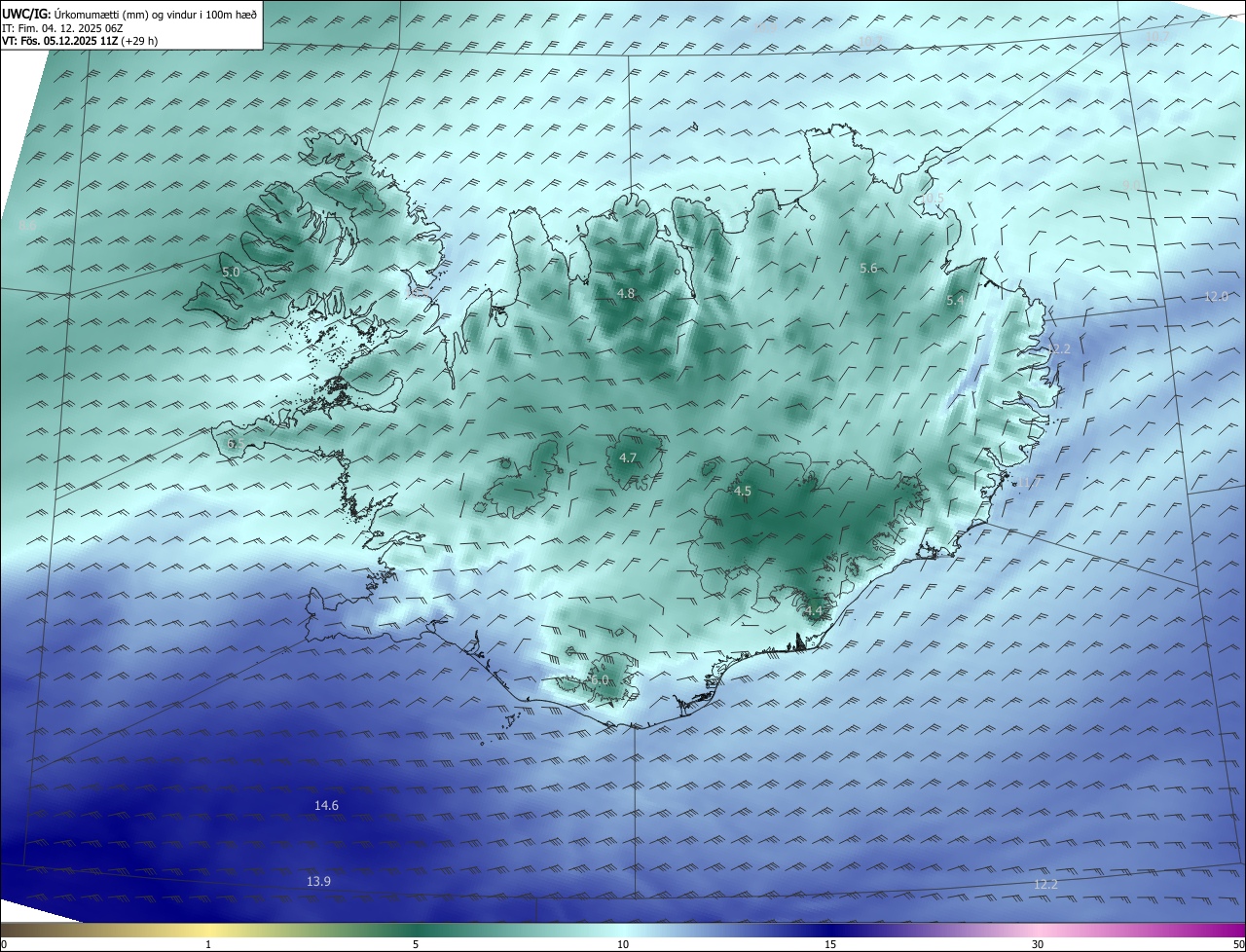Image resolution: width=1246 pixels, height=952 pixels.
Task: Click the colour scale tick label '15'
Action: 830,944
